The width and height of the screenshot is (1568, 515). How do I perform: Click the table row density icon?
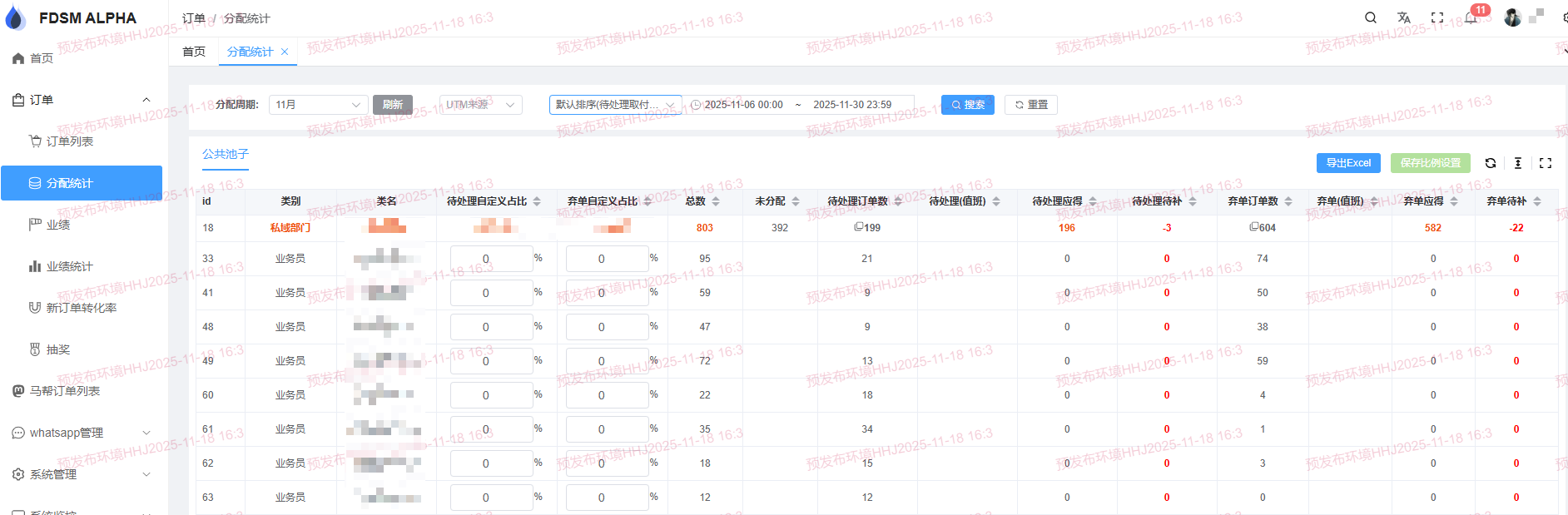tap(1518, 163)
